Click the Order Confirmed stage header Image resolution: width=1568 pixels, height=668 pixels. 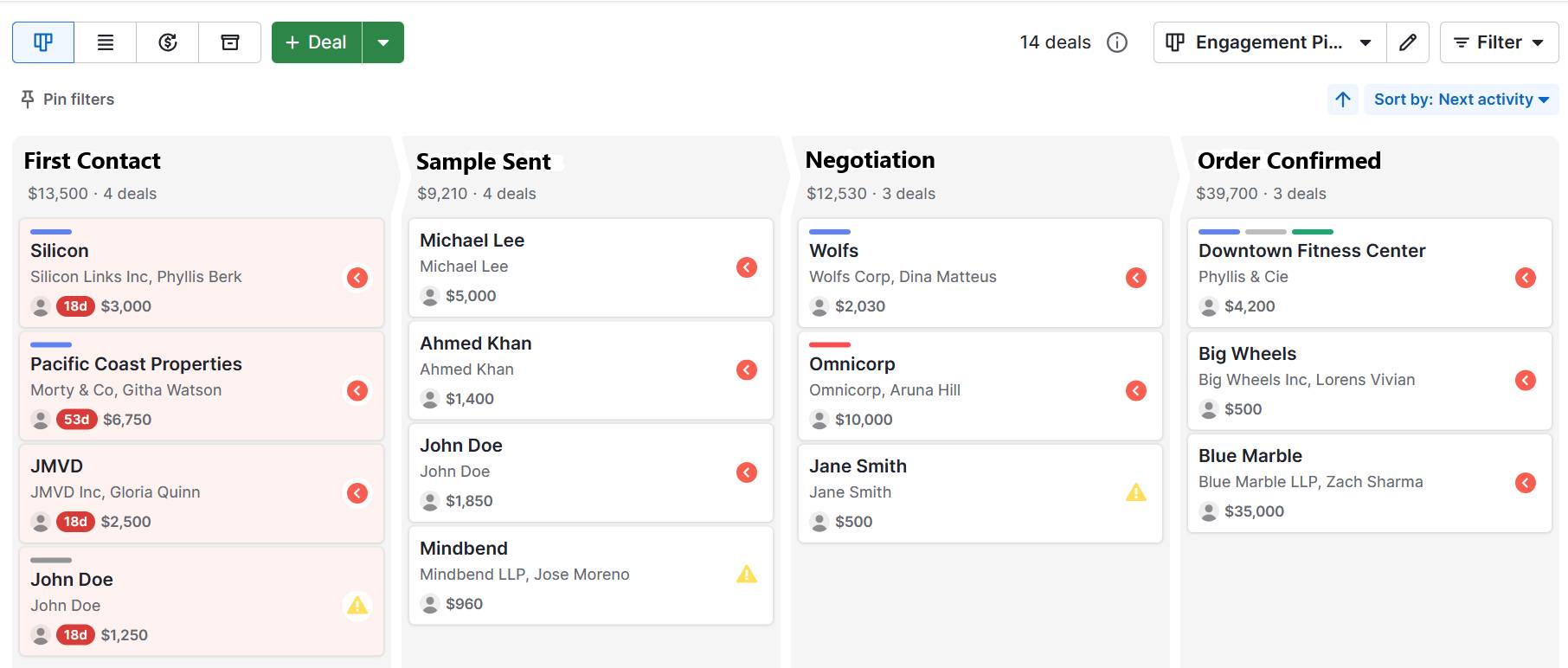(x=1289, y=161)
